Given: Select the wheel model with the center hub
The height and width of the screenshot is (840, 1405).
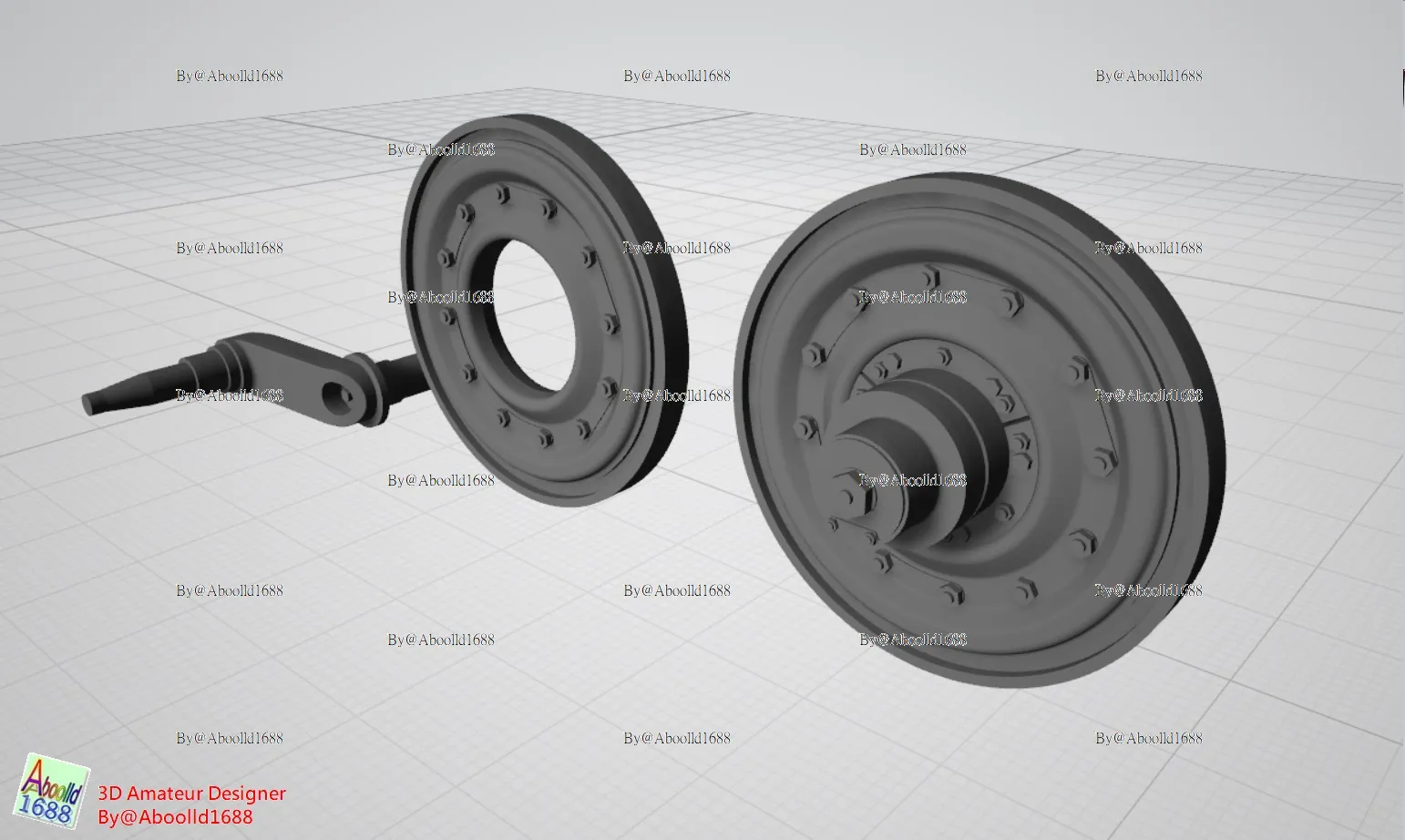Looking at the screenshot, I should point(979,428).
